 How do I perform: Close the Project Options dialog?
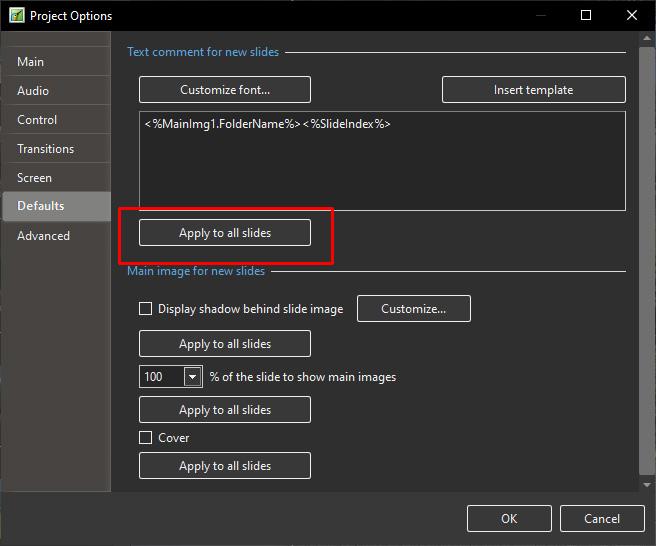point(632,15)
